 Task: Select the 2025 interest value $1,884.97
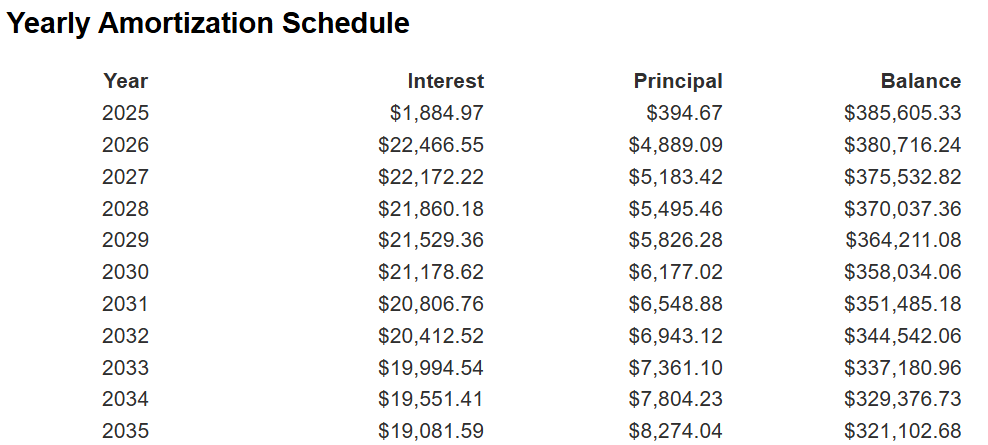(436, 113)
